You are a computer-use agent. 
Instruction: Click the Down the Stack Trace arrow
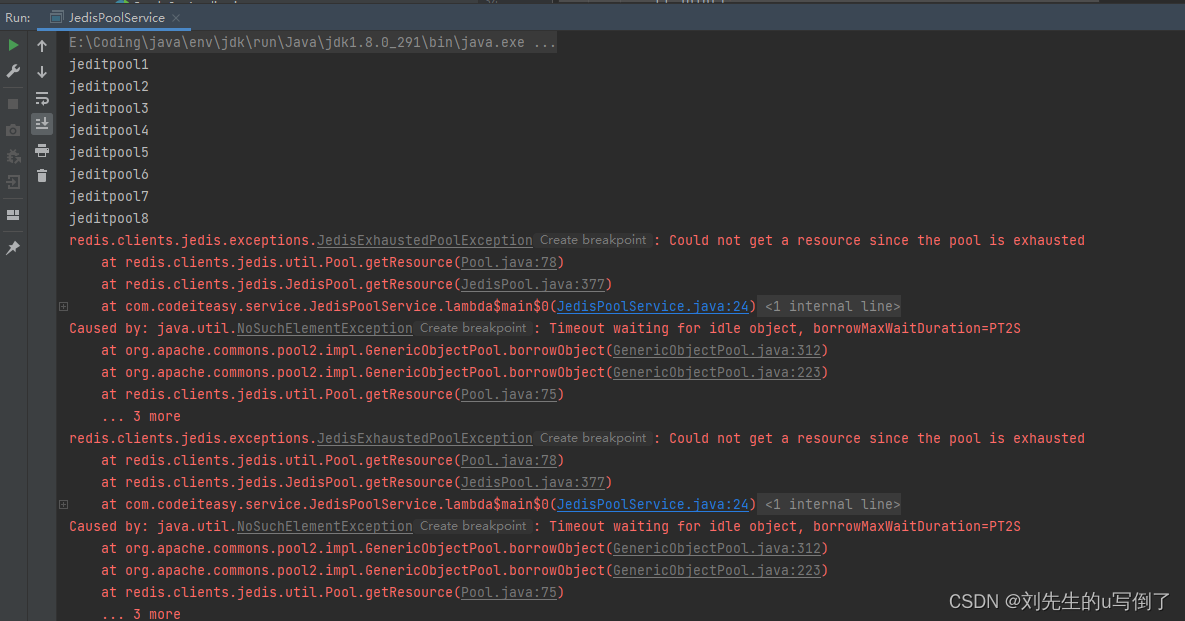click(x=42, y=72)
